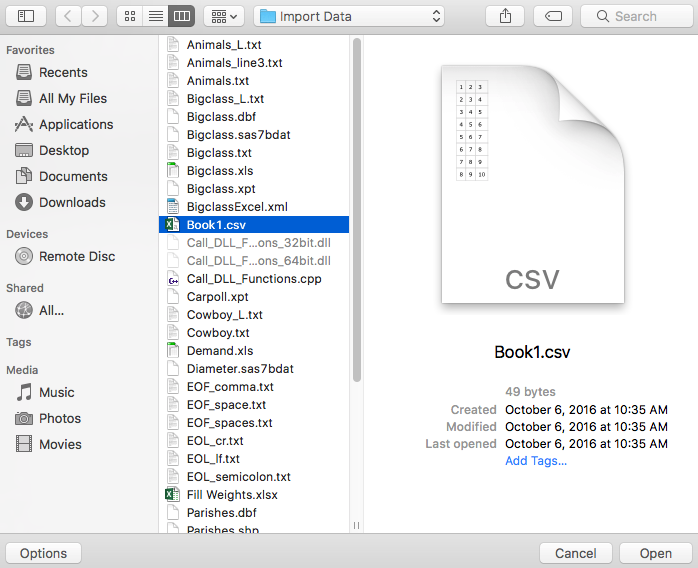Select the file EOL_lf.txt
Image resolution: width=698 pixels, height=568 pixels.
click(254, 459)
